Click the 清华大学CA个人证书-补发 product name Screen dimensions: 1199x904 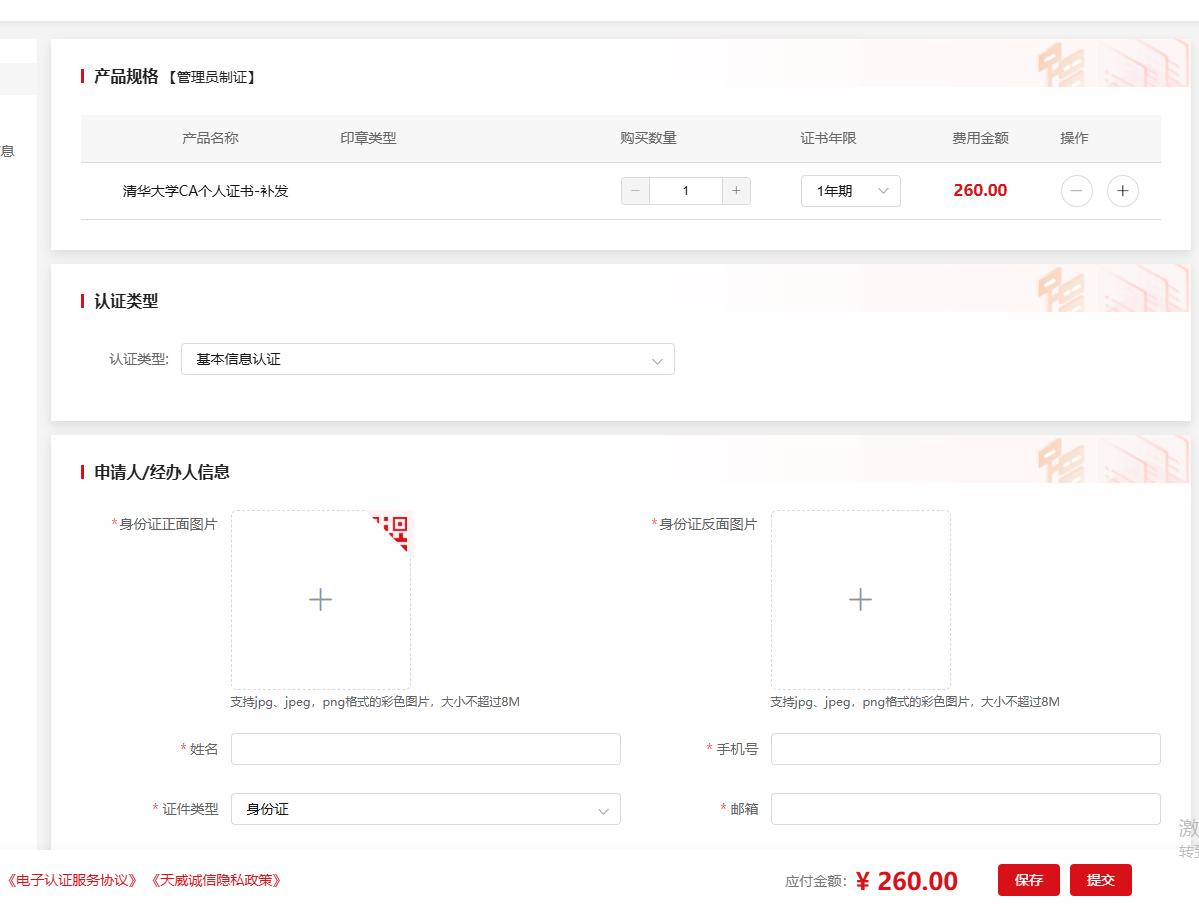(205, 191)
